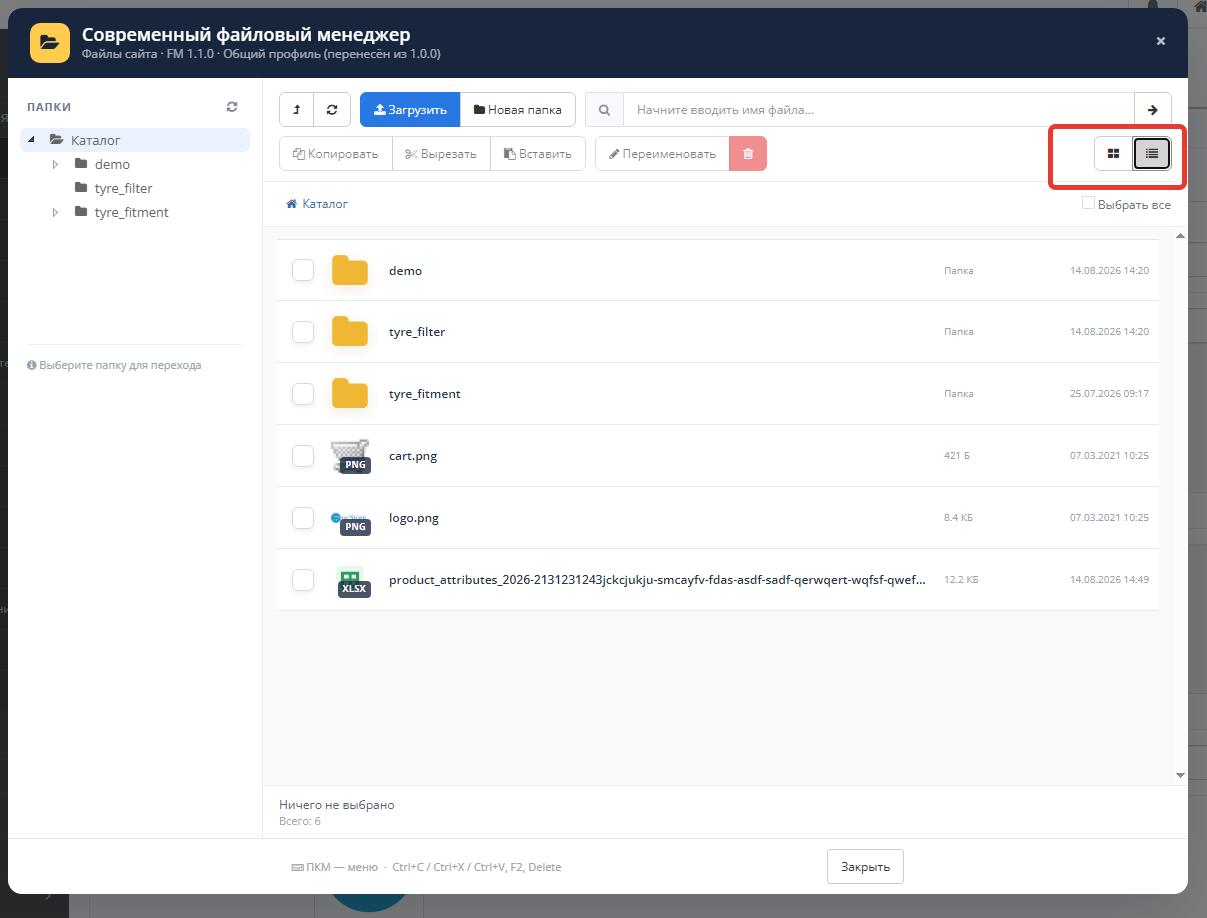The height and width of the screenshot is (918, 1207).
Task: Tick the checkbox for demo folder
Action: (x=303, y=270)
